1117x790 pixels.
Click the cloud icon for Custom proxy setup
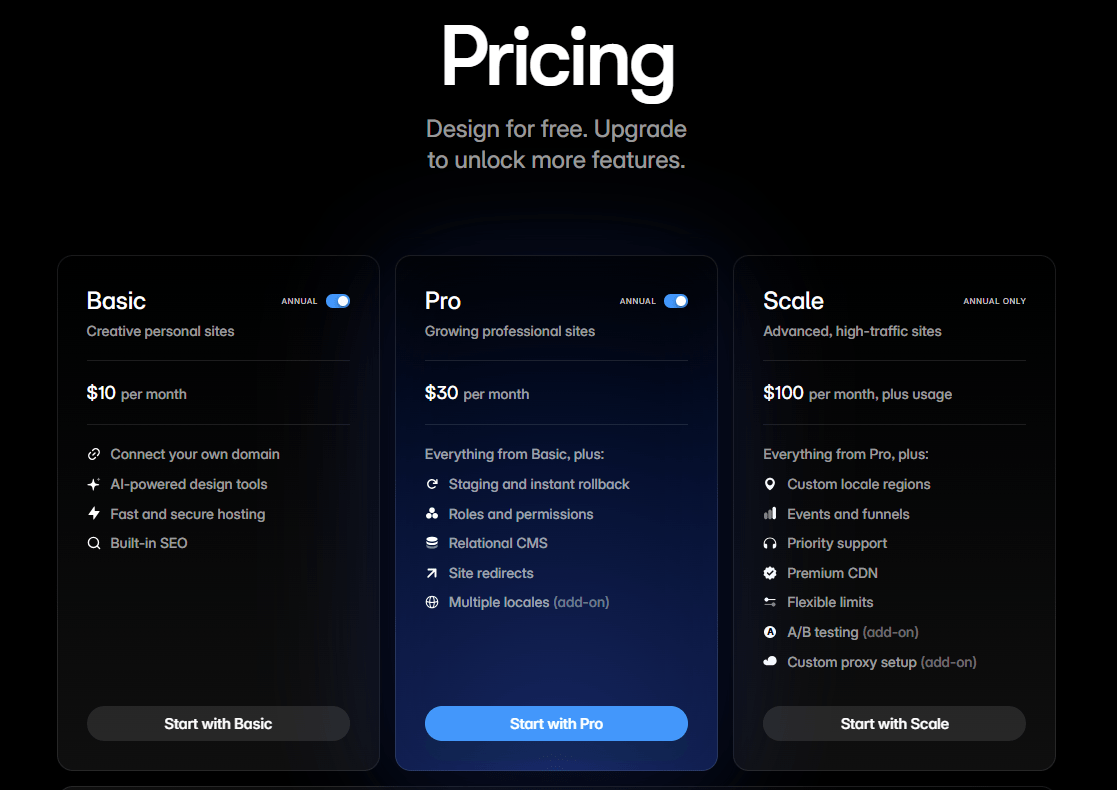click(x=769, y=662)
